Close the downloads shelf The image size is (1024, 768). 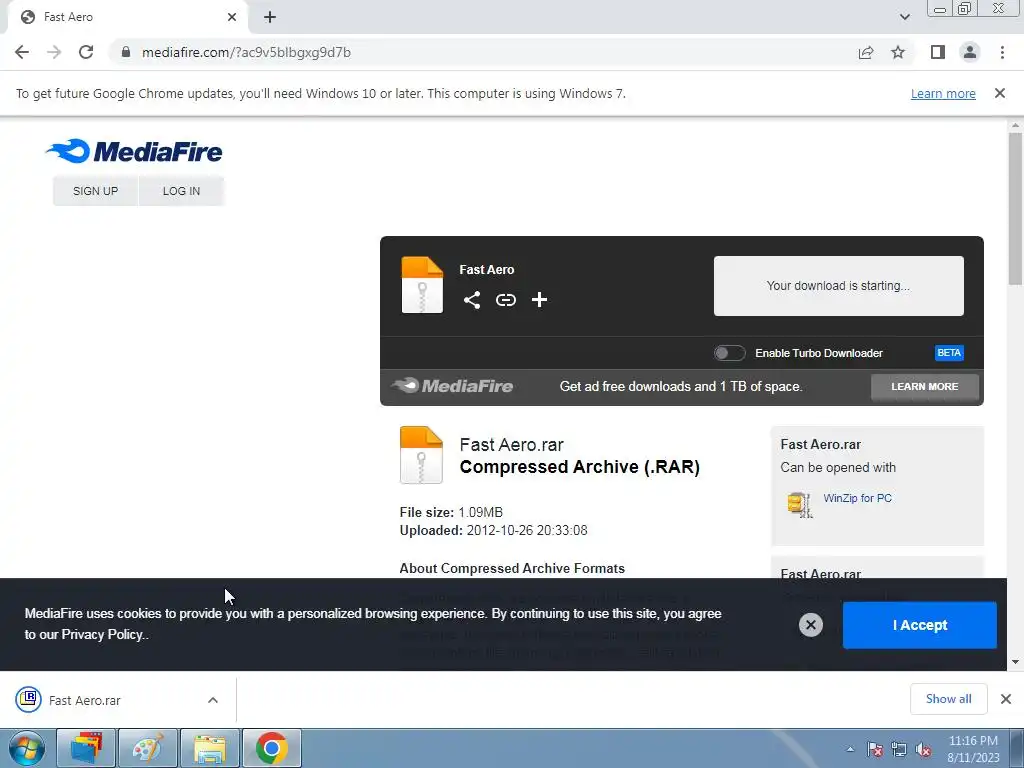pyautogui.click(x=1006, y=699)
